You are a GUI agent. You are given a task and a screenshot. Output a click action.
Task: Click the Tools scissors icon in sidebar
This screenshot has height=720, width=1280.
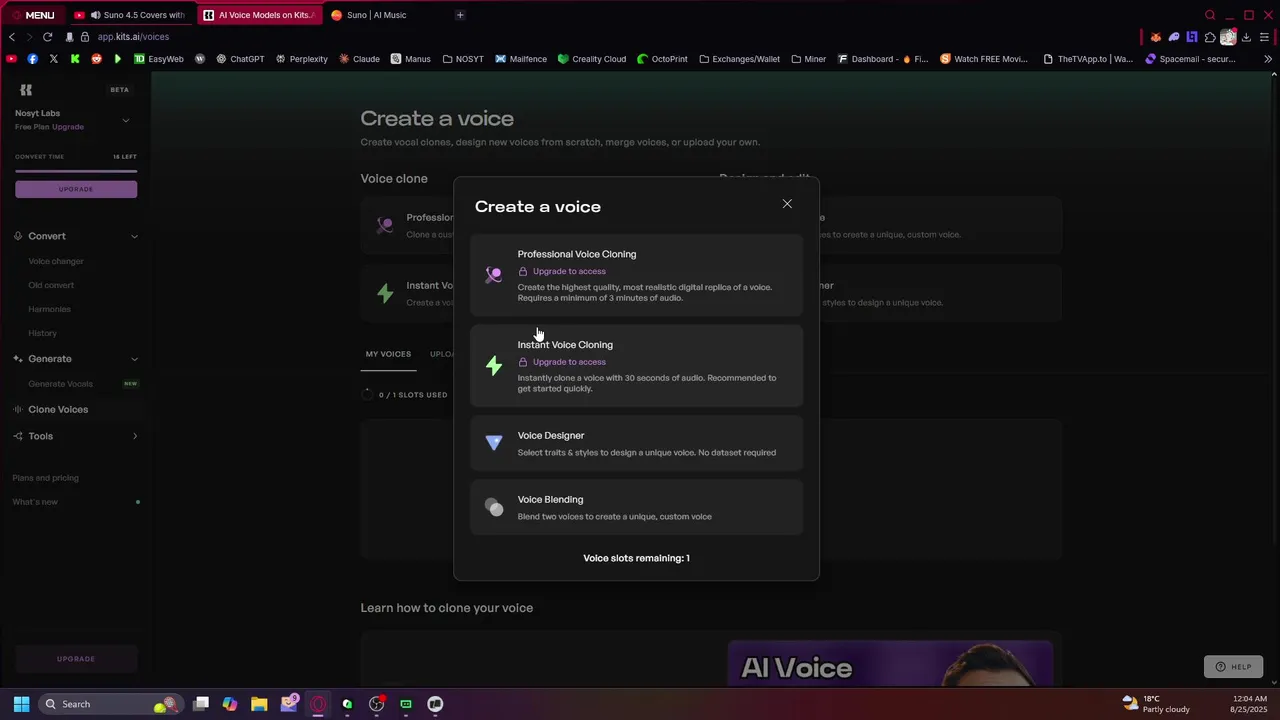click(x=18, y=436)
